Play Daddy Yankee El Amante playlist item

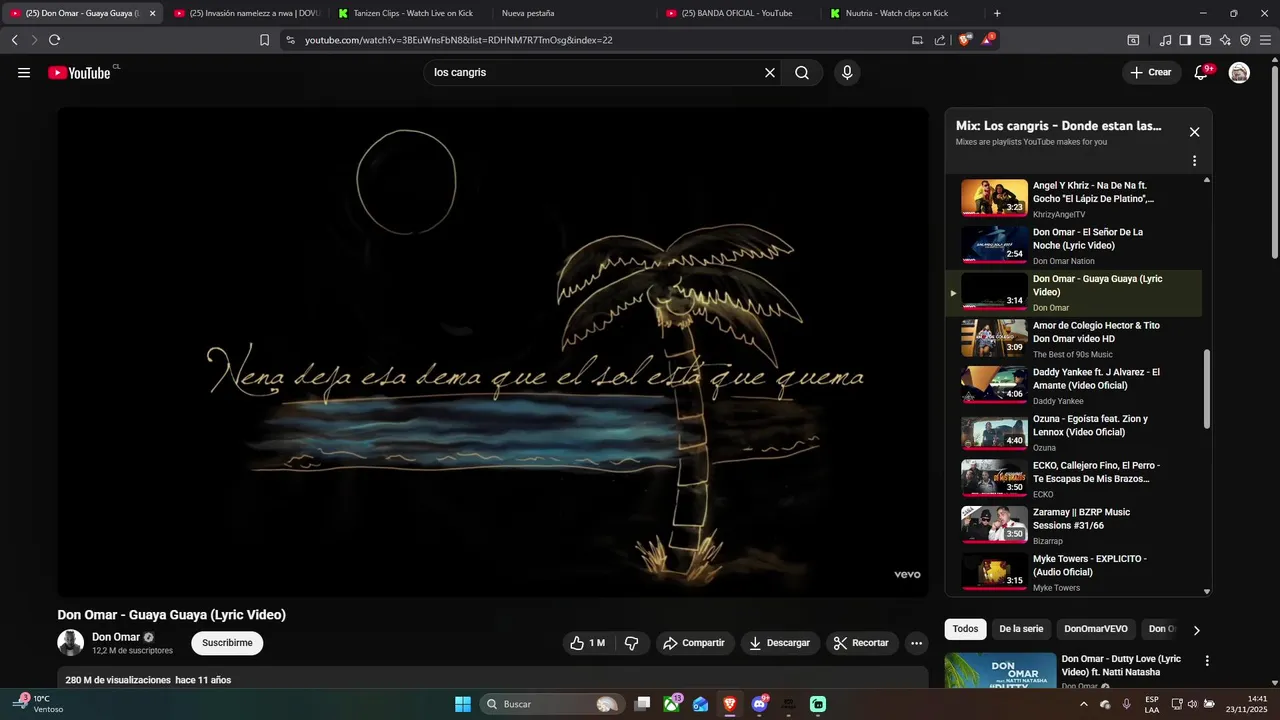(1075, 385)
